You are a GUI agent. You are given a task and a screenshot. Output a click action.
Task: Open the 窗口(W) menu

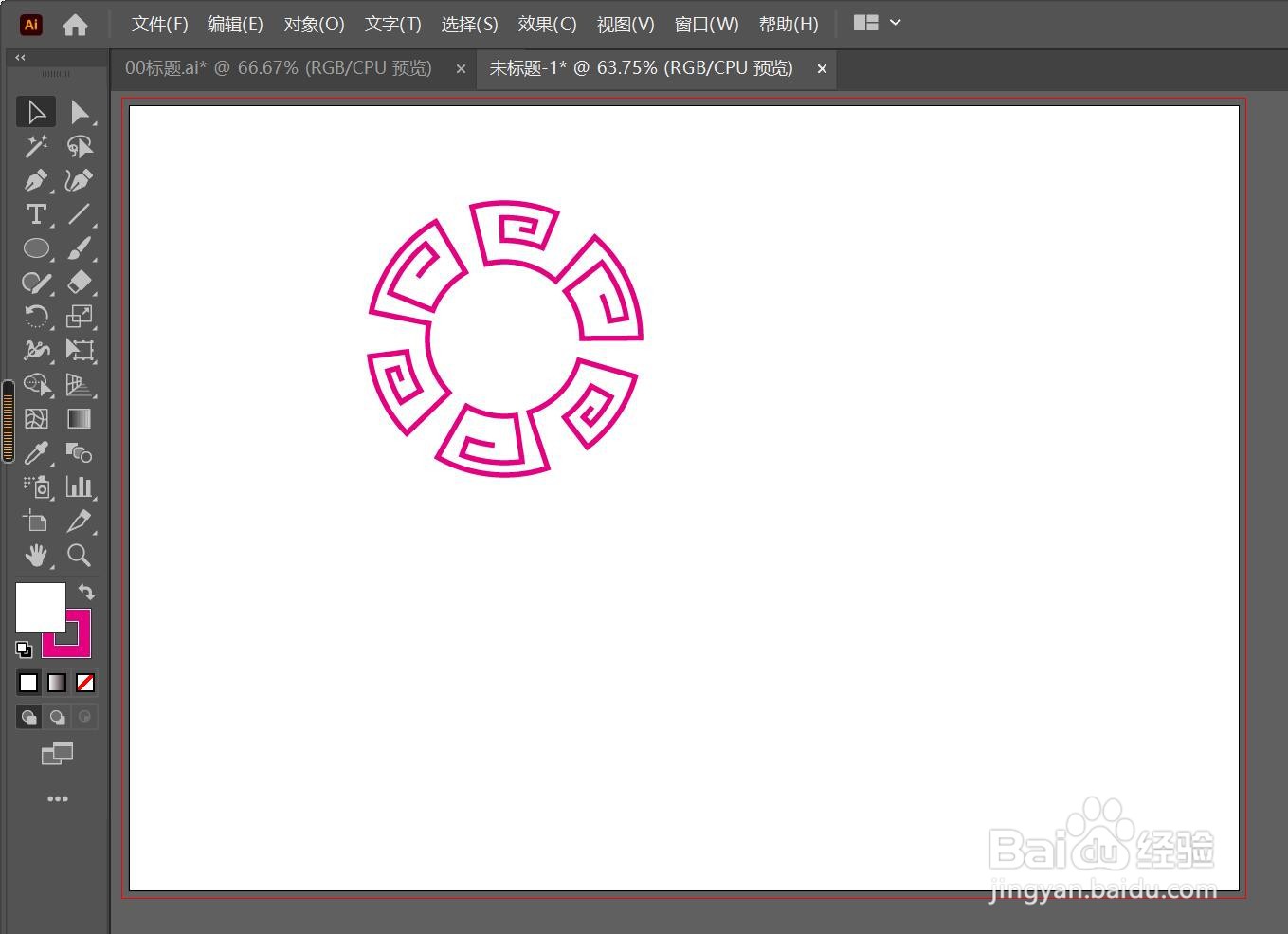tap(706, 25)
